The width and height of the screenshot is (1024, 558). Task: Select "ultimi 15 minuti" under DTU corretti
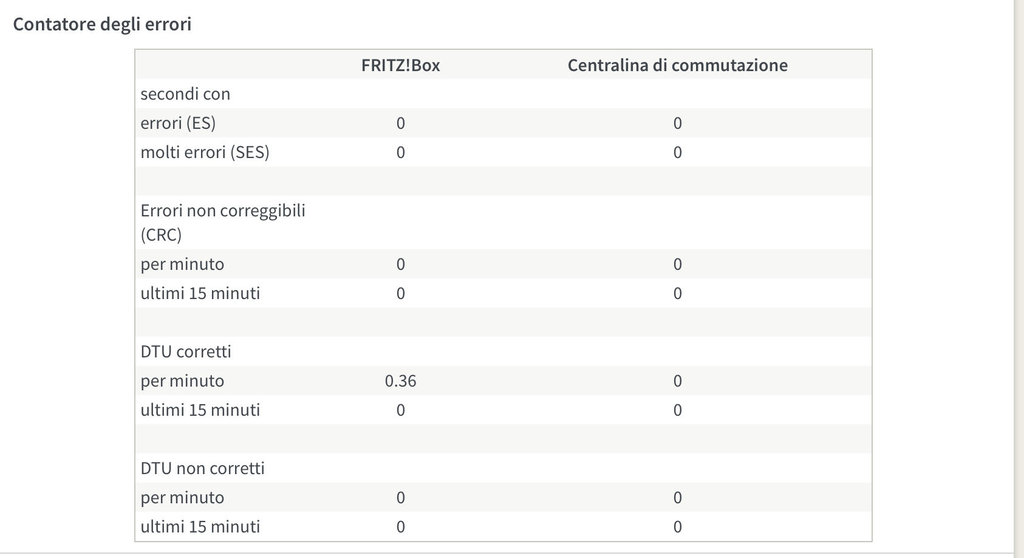pyautogui.click(x=200, y=410)
